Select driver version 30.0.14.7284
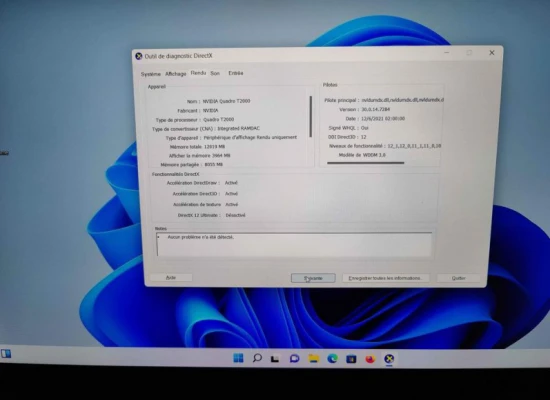550x400 pixels. pos(376,109)
